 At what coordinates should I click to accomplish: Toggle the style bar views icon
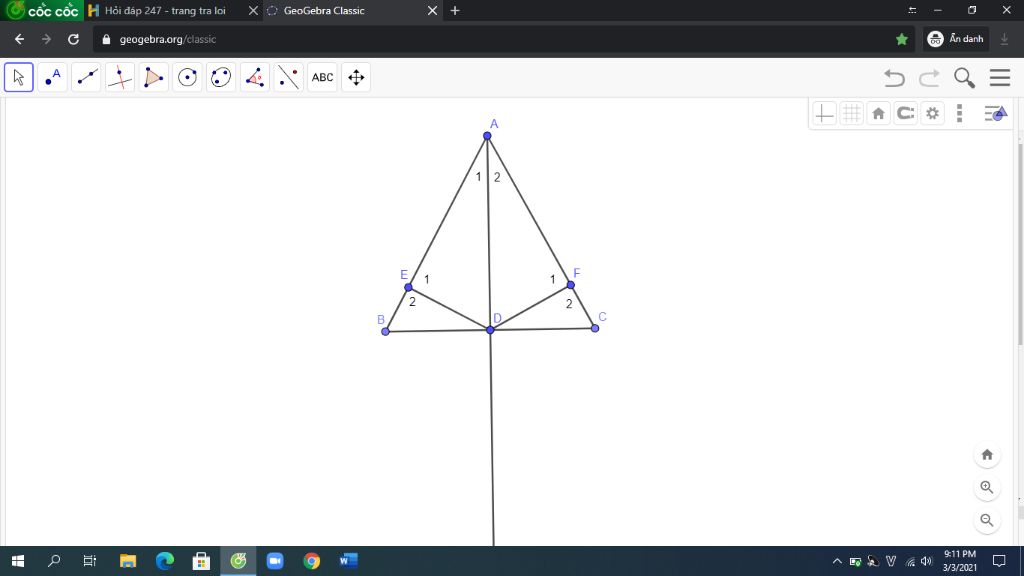pyautogui.click(x=995, y=114)
